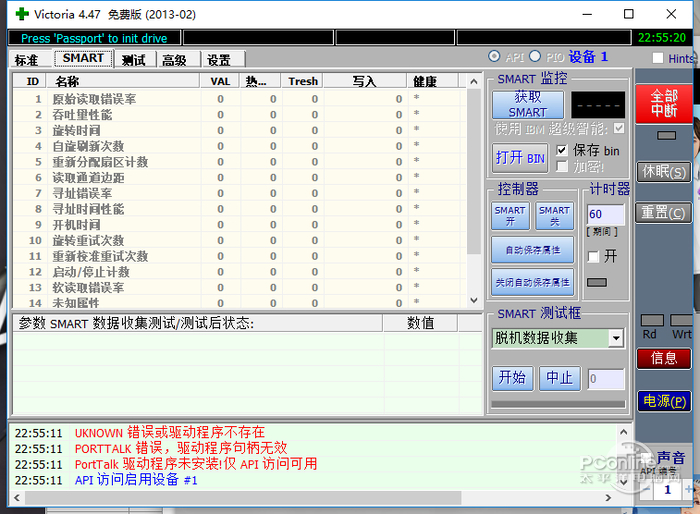The height and width of the screenshot is (514, 700).
Task: Select the 启动/停止计数 row
Action: [239, 272]
